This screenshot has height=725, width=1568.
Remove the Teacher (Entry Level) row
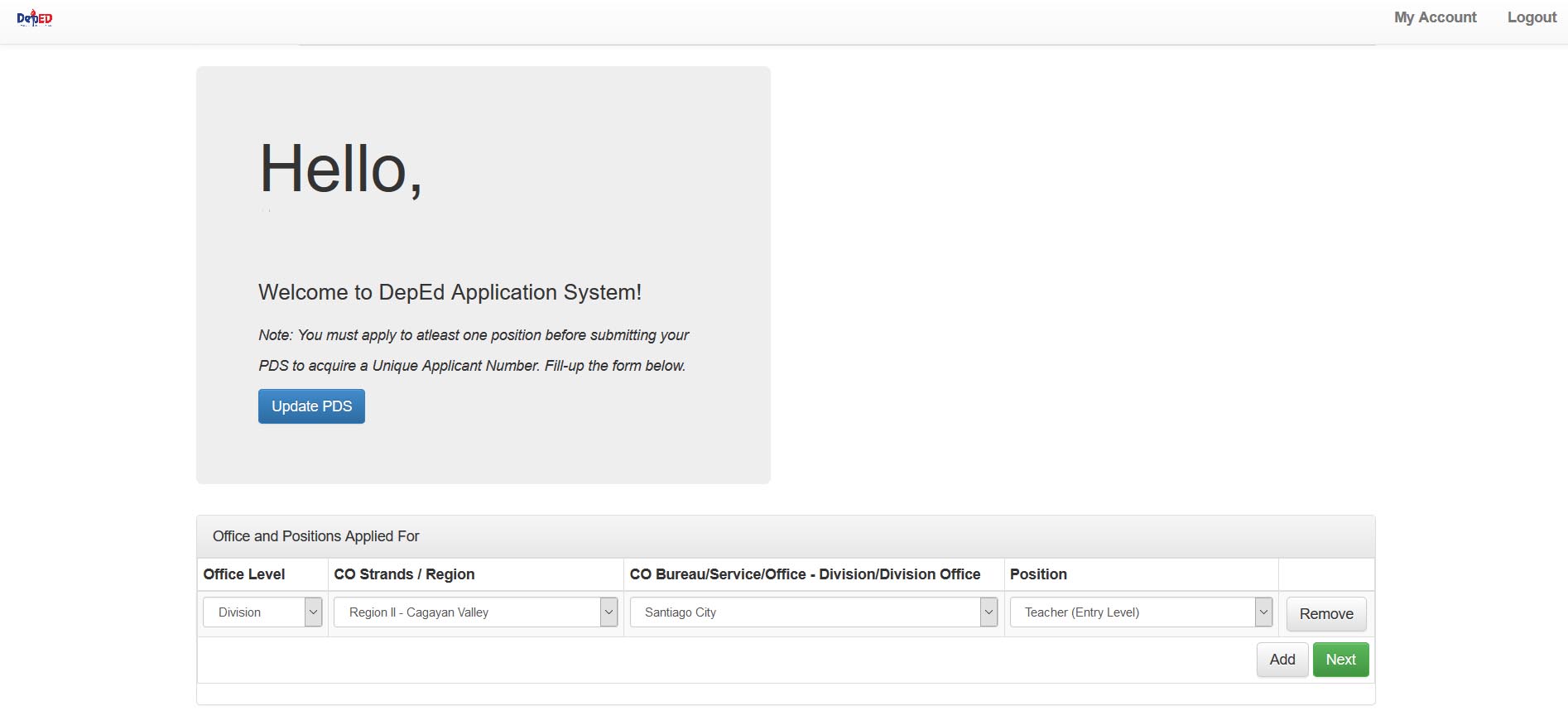(x=1326, y=614)
